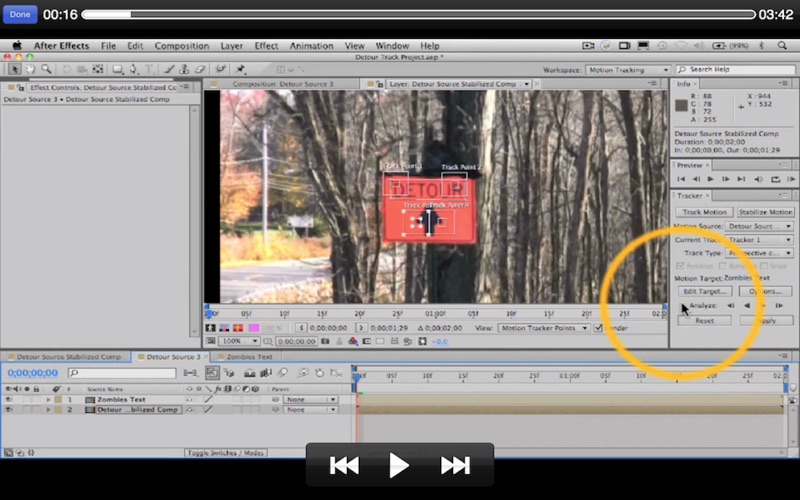Select the Pan Behind tool
This screenshot has height=500, width=800.
coord(98,69)
